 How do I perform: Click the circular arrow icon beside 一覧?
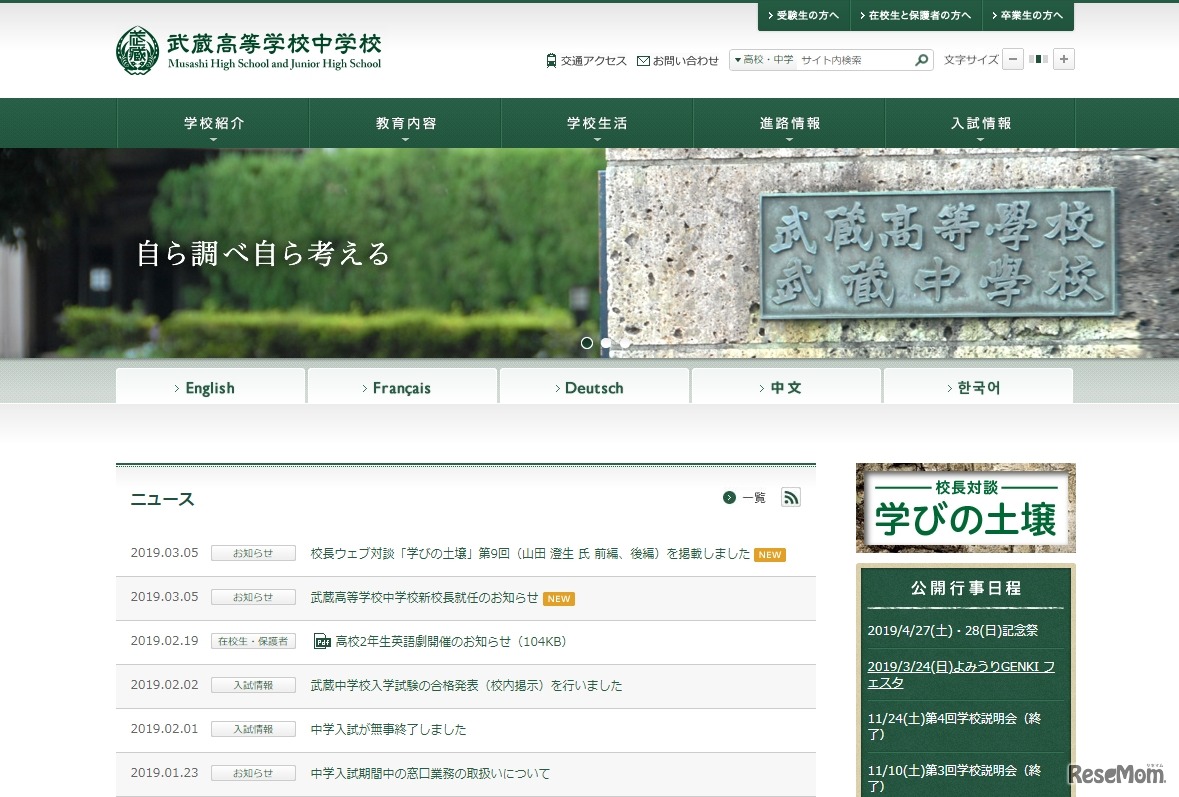point(729,497)
